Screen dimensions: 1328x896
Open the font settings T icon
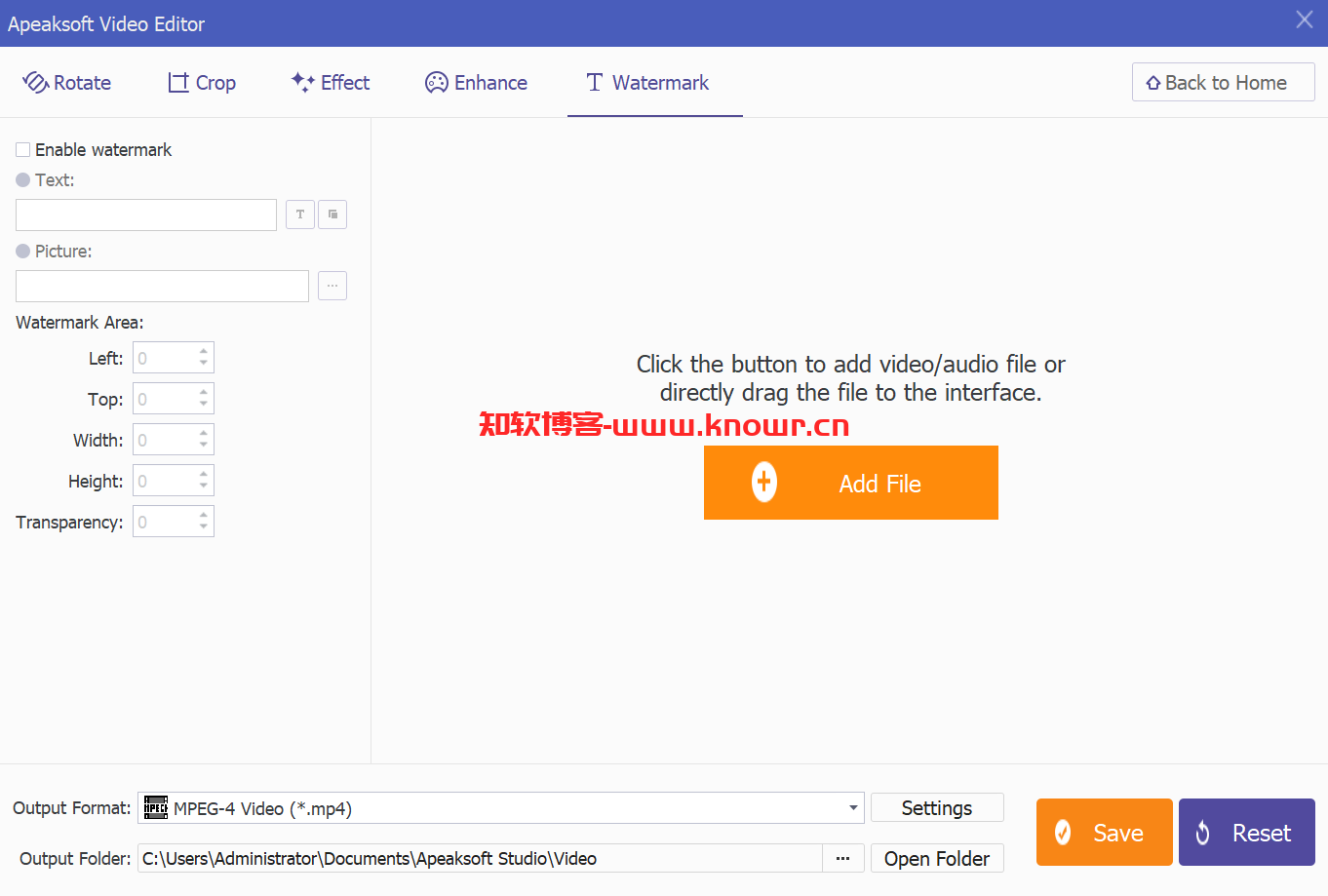[x=300, y=214]
